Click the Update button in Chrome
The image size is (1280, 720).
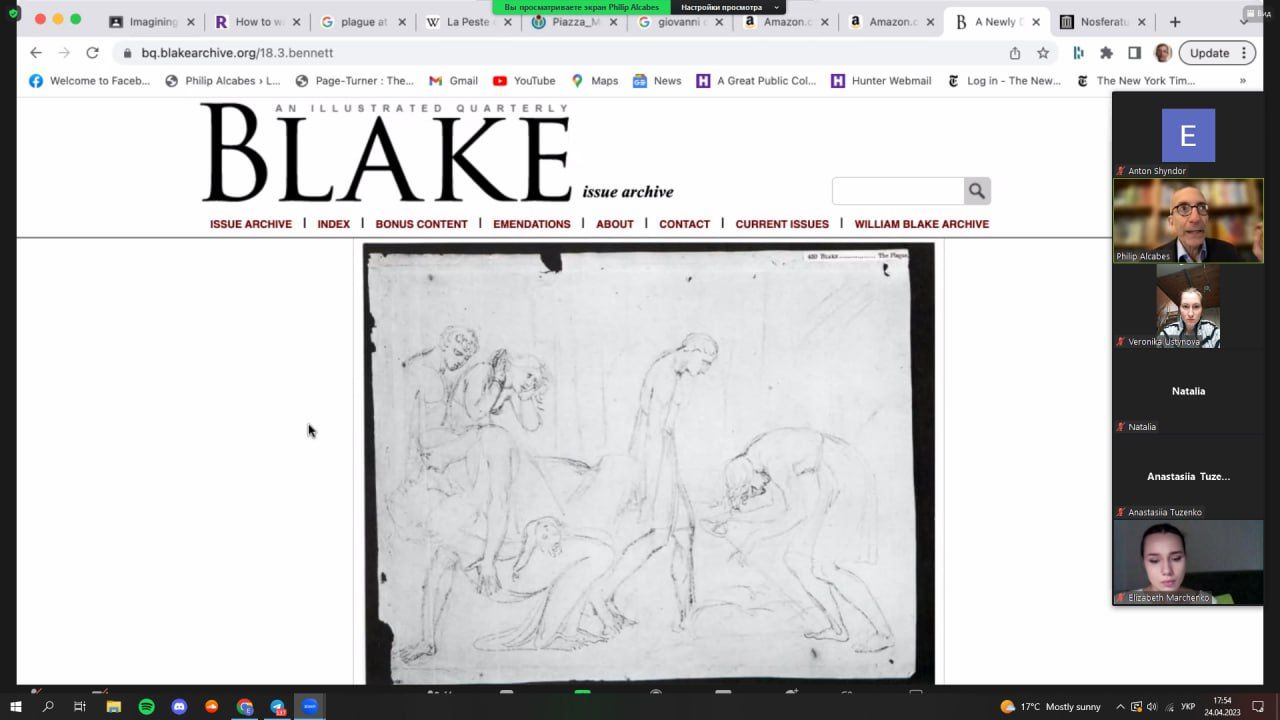coord(1209,53)
